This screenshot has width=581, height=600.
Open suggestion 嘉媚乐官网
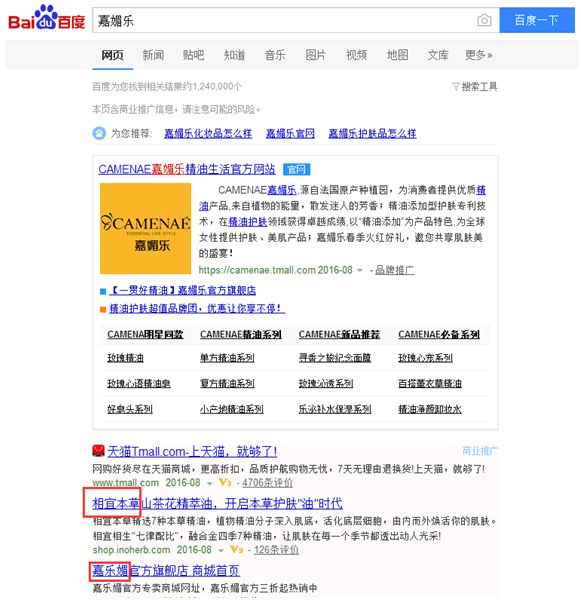click(x=290, y=134)
